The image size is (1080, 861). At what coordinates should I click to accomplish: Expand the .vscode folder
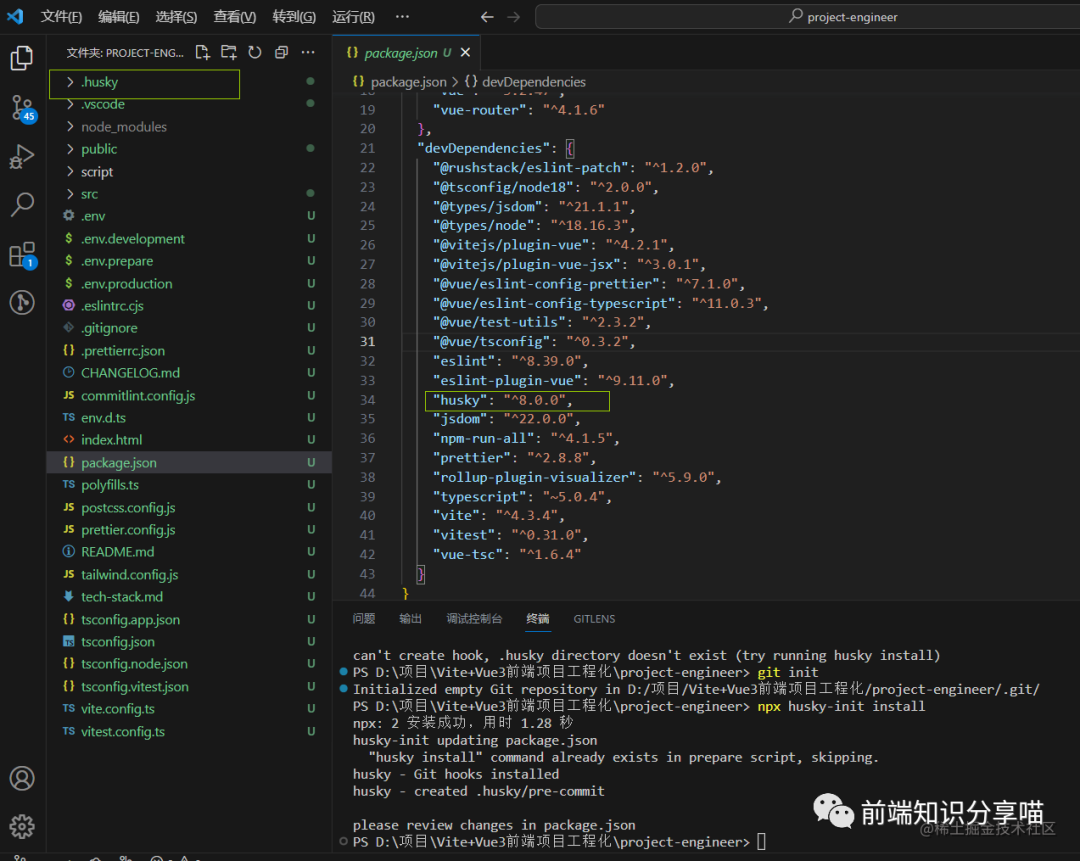tap(189, 104)
